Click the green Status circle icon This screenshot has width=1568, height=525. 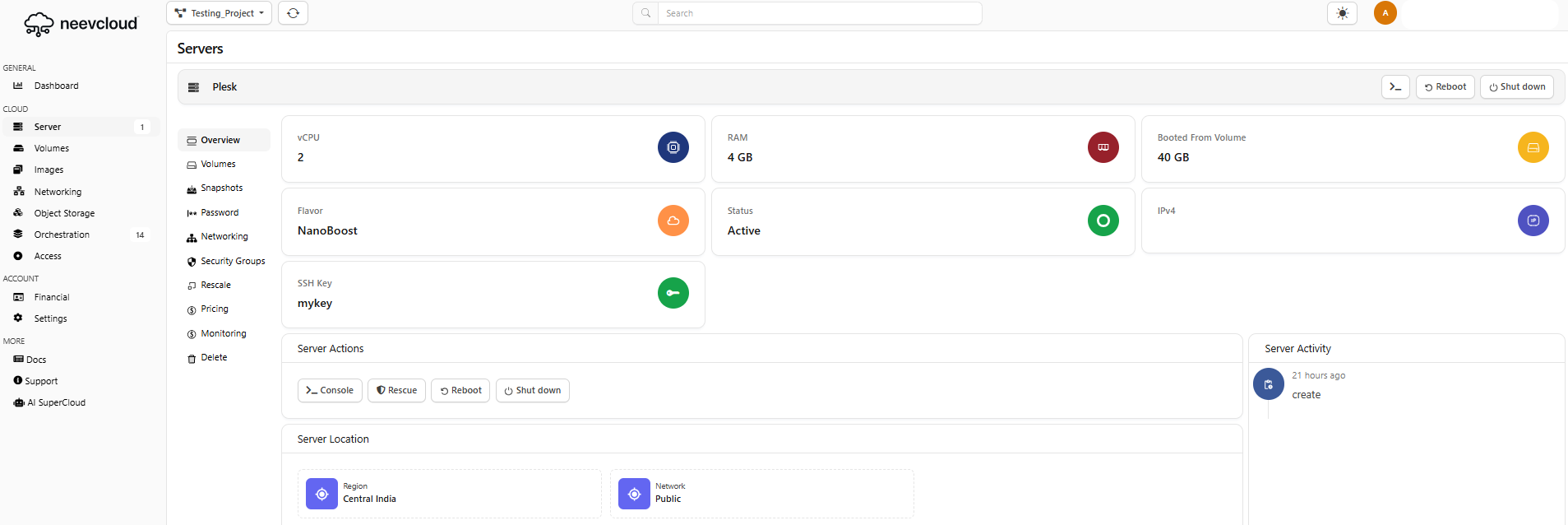click(1103, 221)
